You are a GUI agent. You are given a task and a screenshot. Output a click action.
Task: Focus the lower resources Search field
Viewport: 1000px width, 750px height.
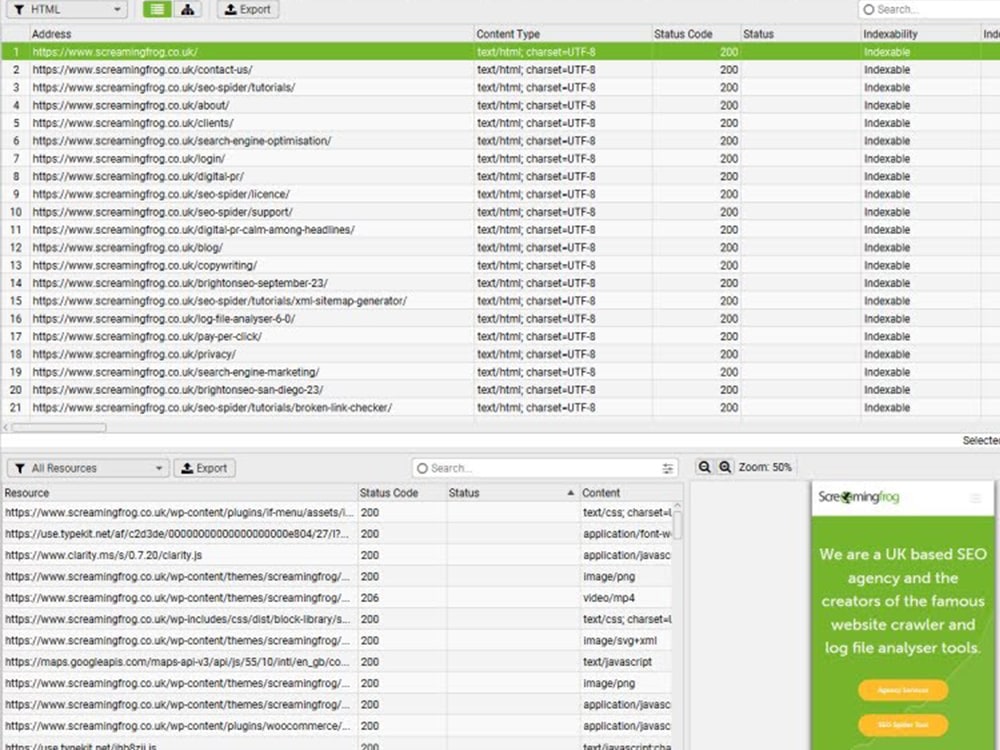[544, 468]
